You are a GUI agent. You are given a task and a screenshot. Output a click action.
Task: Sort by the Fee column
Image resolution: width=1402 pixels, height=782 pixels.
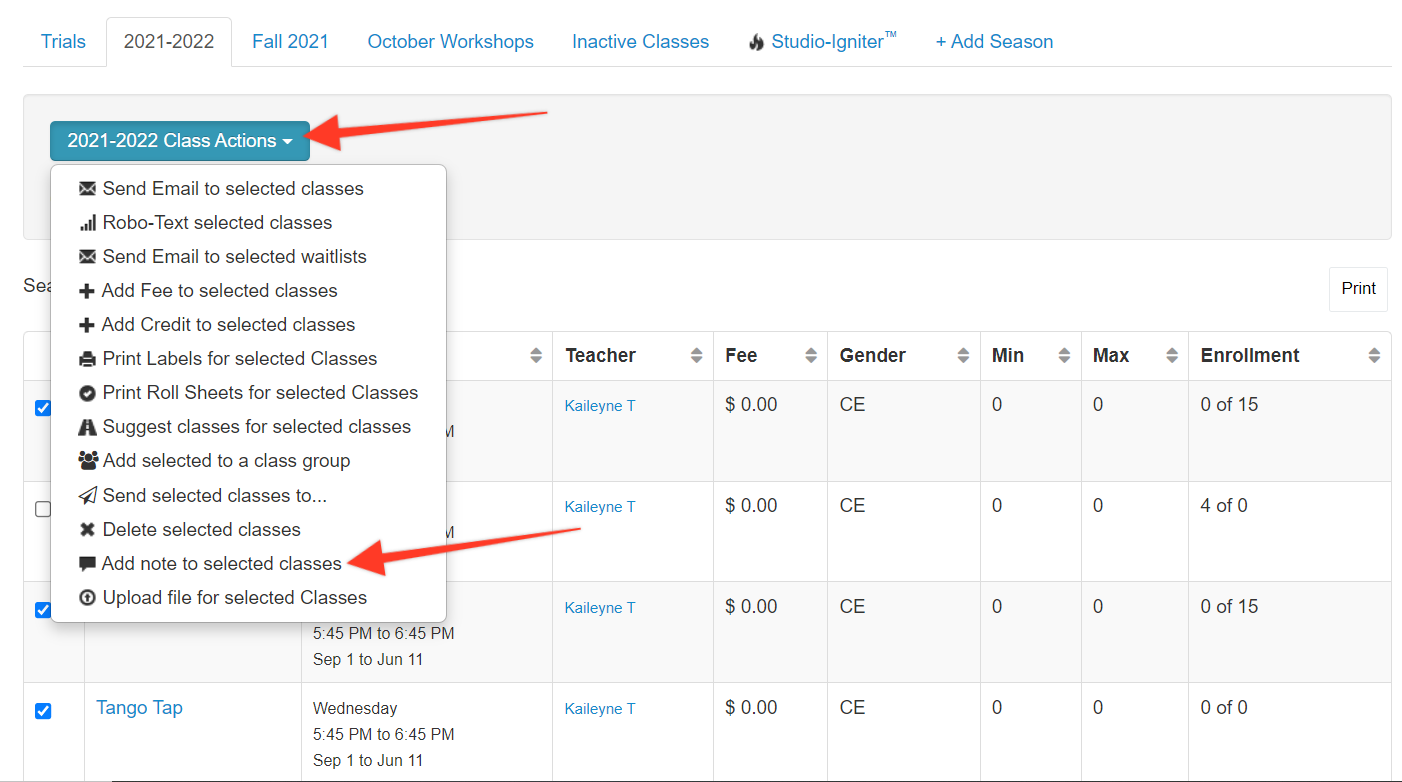click(770, 356)
